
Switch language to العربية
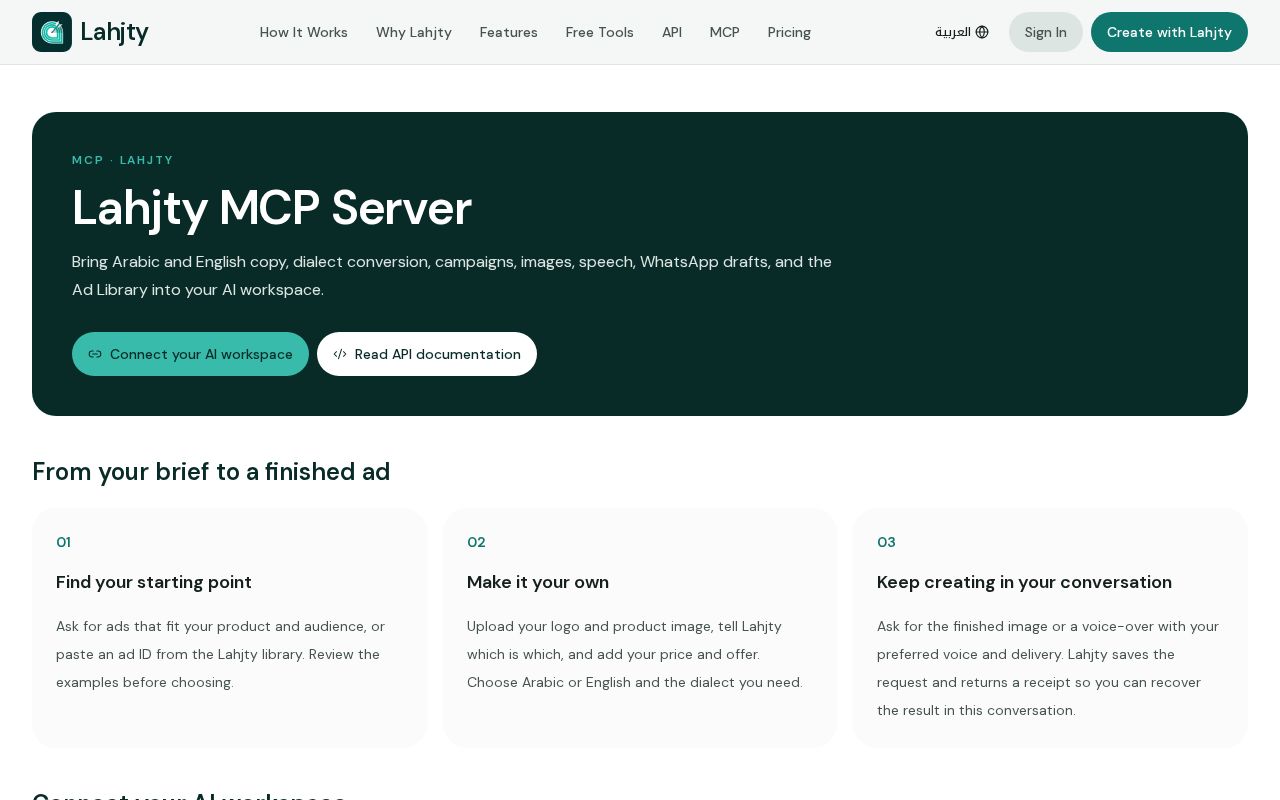[x=962, y=32]
